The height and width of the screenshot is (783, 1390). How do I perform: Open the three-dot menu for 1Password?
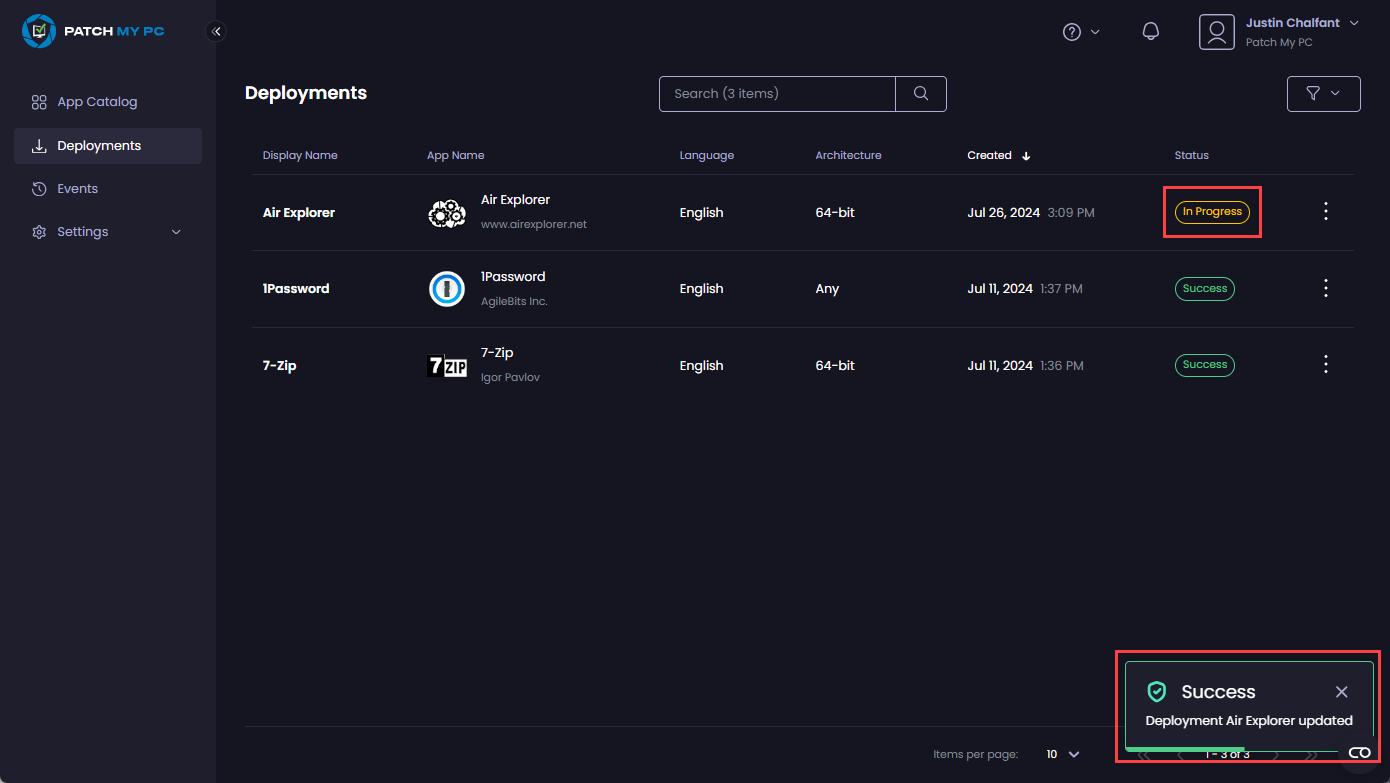click(1325, 288)
